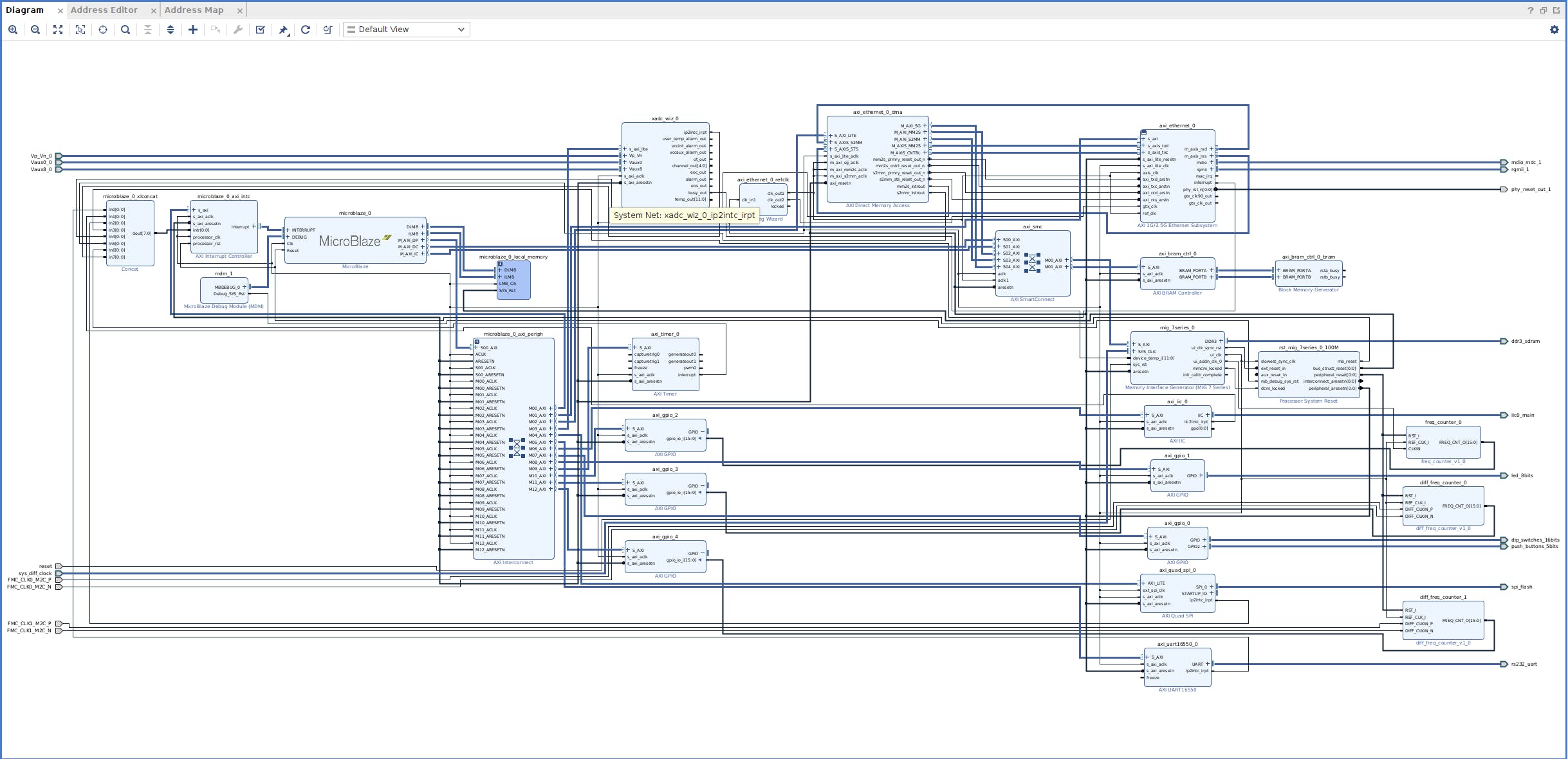Expand the microblaze_0_axi_periph hierarchy block

click(477, 342)
